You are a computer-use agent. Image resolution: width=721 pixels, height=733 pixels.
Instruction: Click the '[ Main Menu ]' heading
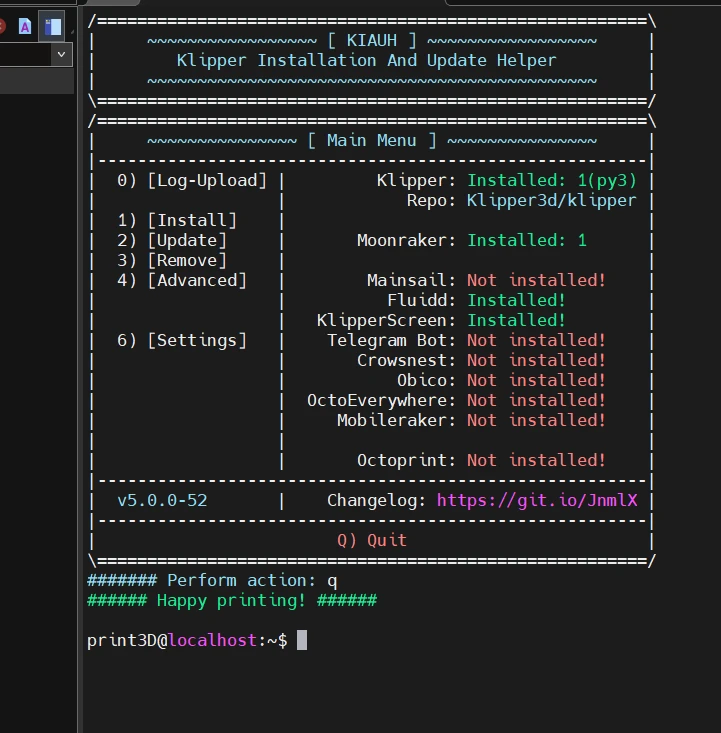click(x=372, y=141)
